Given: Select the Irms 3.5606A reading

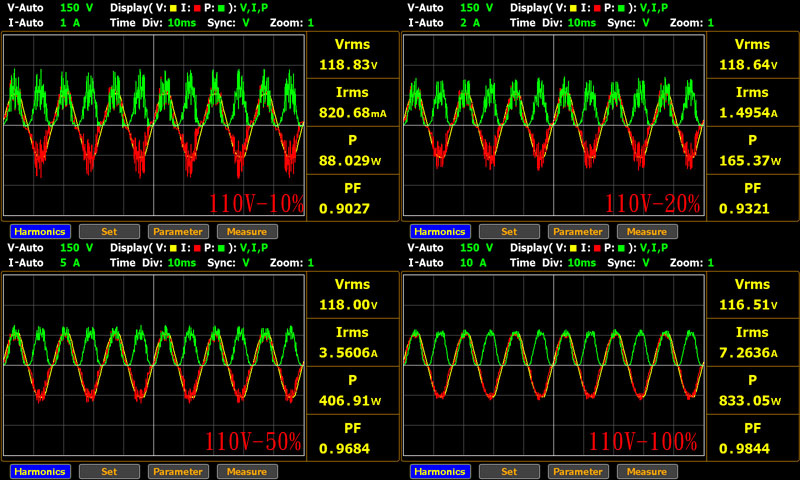Looking at the screenshot, I should coord(353,342).
